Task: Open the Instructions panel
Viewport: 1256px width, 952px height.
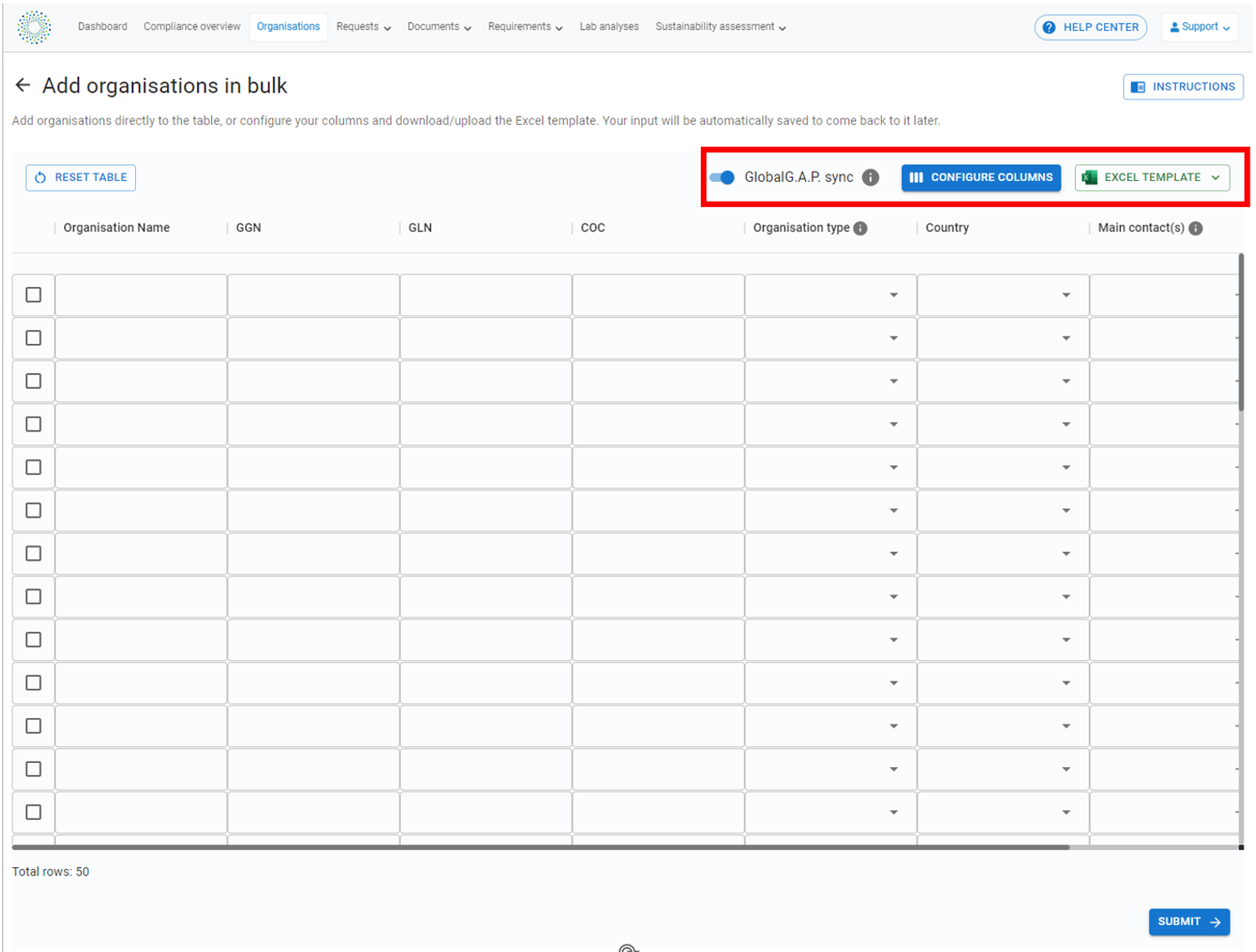Action: pos(1183,87)
